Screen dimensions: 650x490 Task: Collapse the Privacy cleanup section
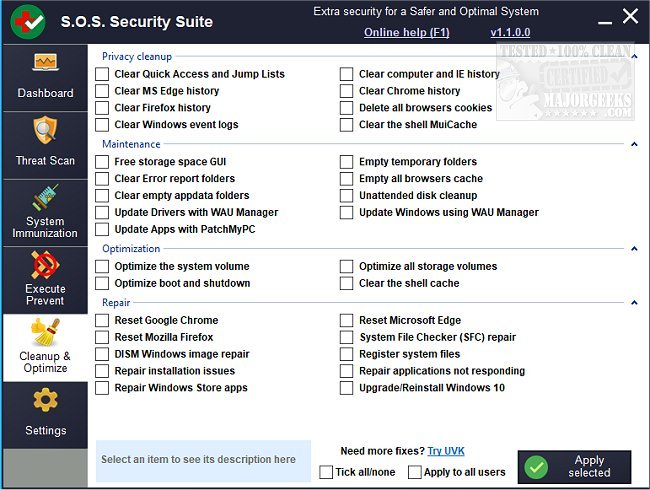coord(634,57)
